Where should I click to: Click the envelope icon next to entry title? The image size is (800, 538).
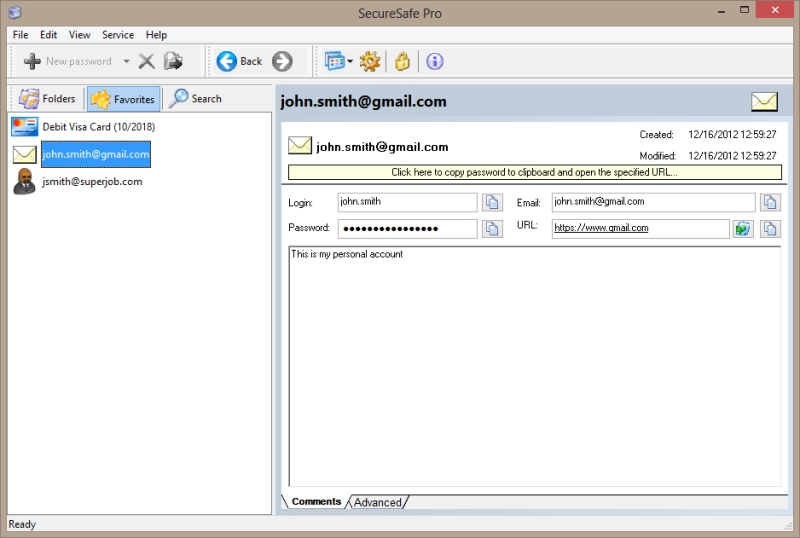(300, 145)
